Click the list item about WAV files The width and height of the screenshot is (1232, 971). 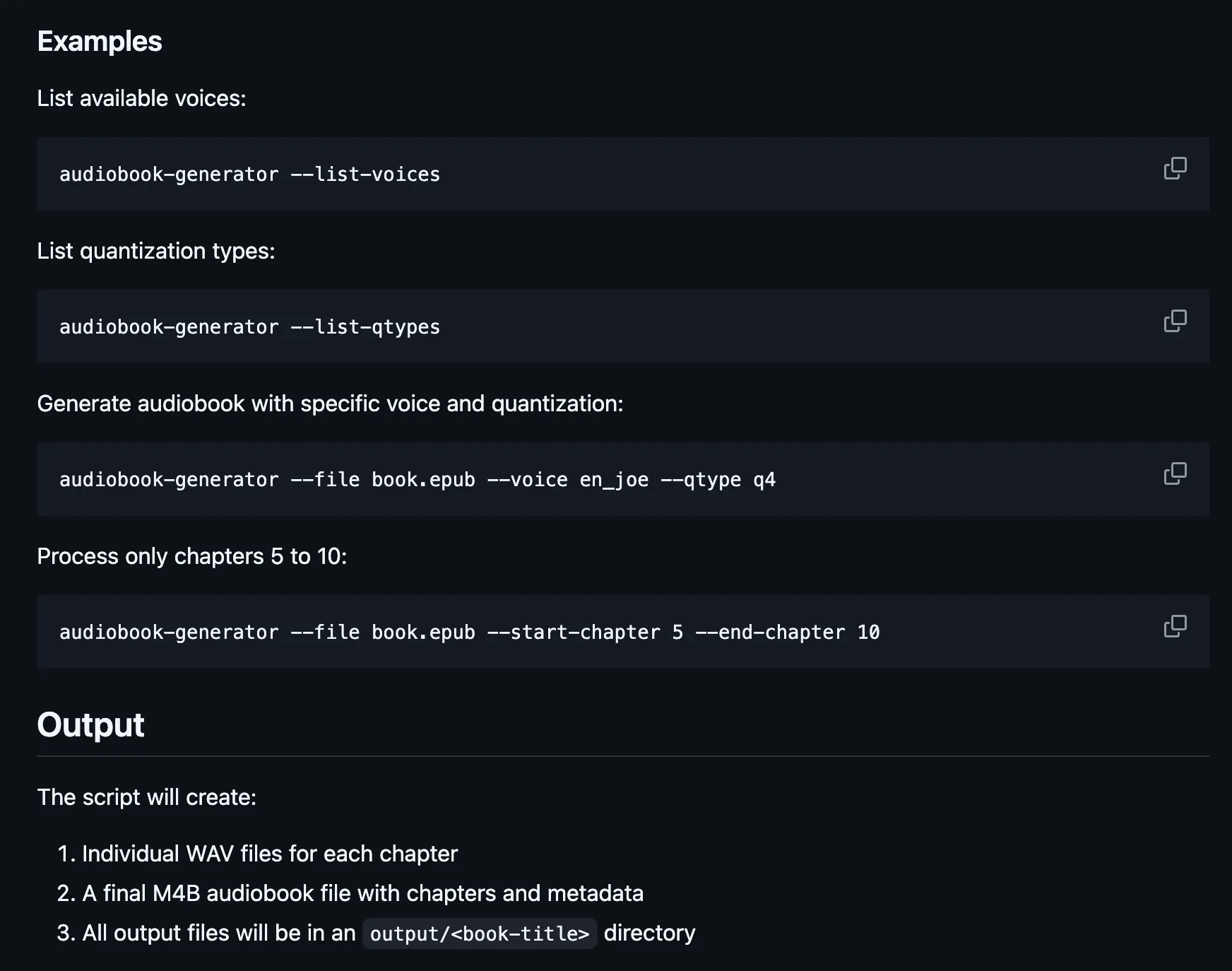pyautogui.click(x=270, y=854)
